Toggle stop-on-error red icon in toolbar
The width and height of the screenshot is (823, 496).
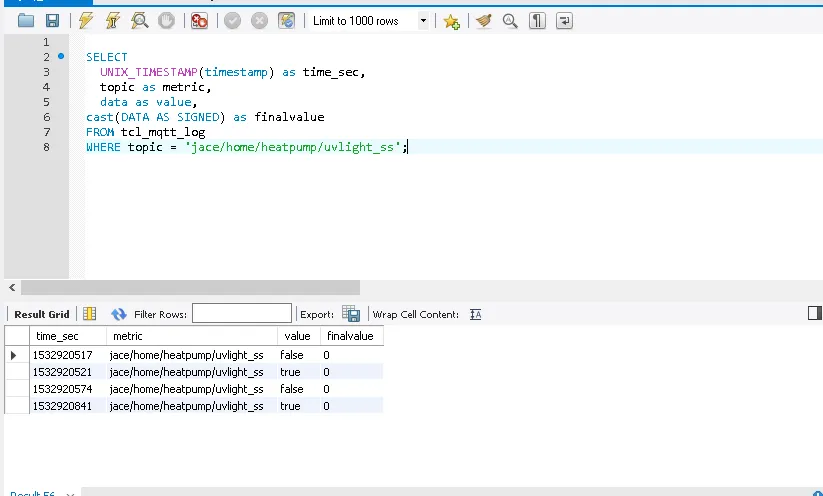199,21
